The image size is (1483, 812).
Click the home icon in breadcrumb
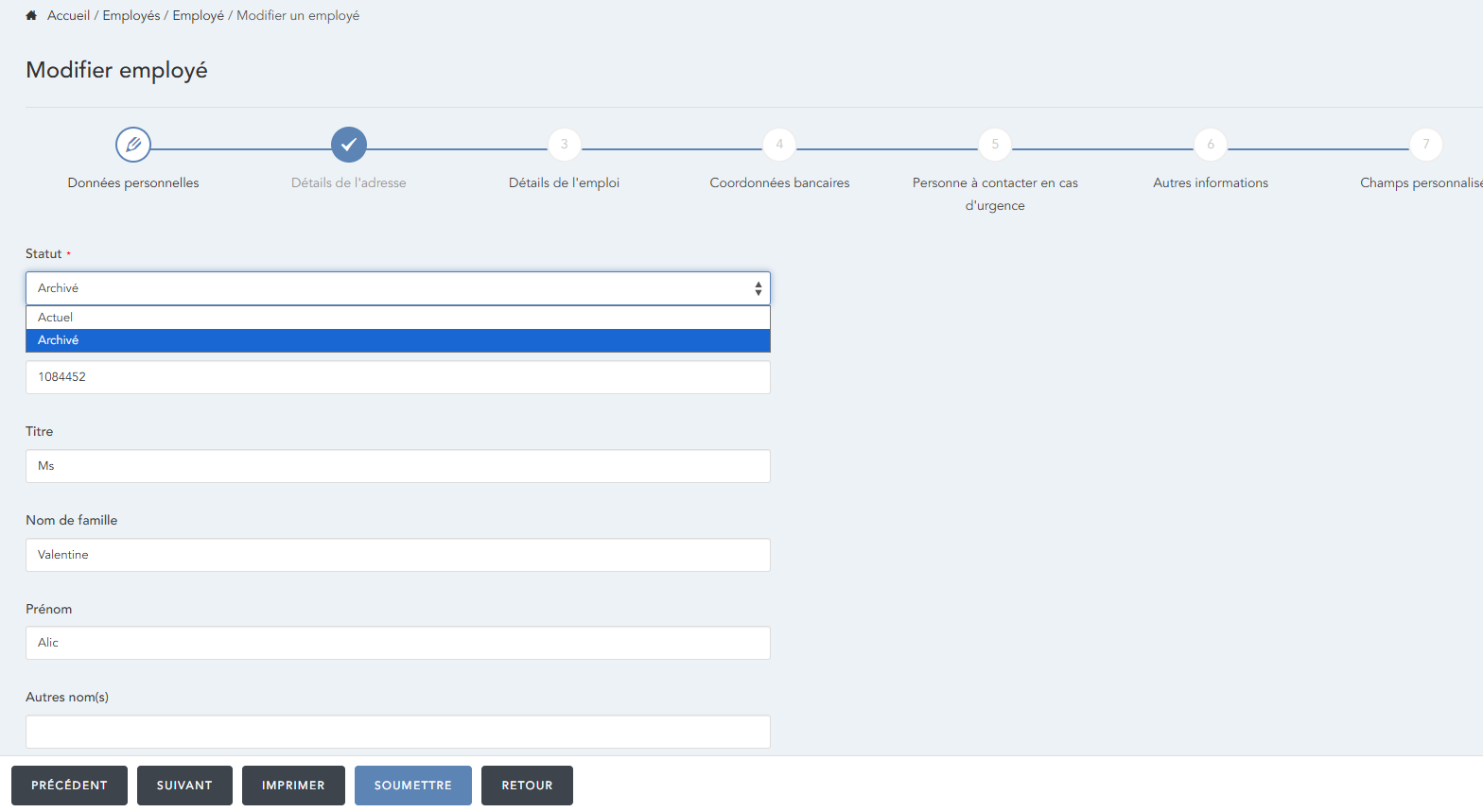31,16
